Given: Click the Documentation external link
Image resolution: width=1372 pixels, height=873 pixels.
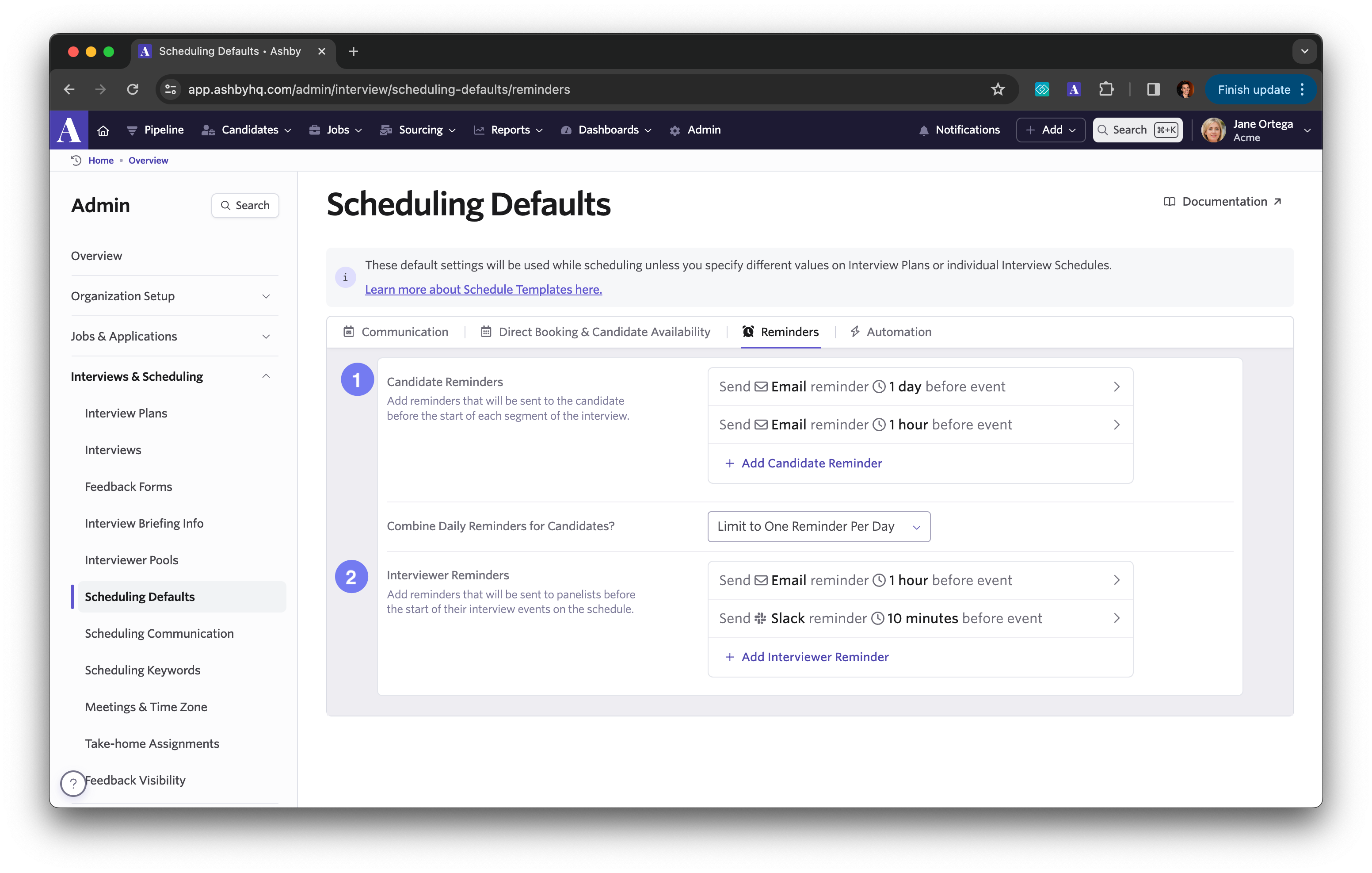Looking at the screenshot, I should [x=1222, y=201].
